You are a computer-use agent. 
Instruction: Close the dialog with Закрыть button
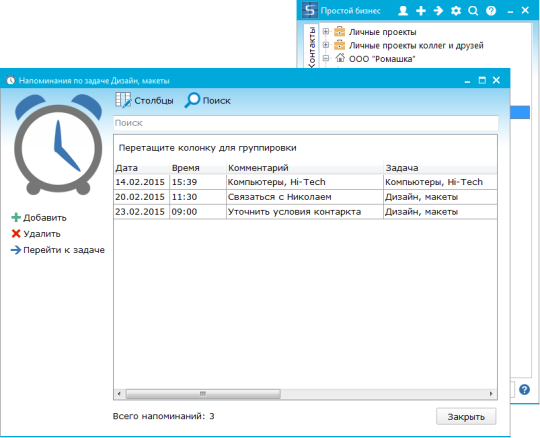[x=466, y=417]
